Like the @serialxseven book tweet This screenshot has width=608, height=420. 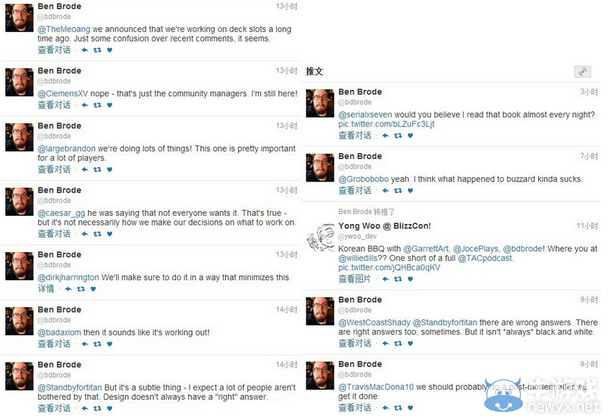pyautogui.click(x=410, y=135)
